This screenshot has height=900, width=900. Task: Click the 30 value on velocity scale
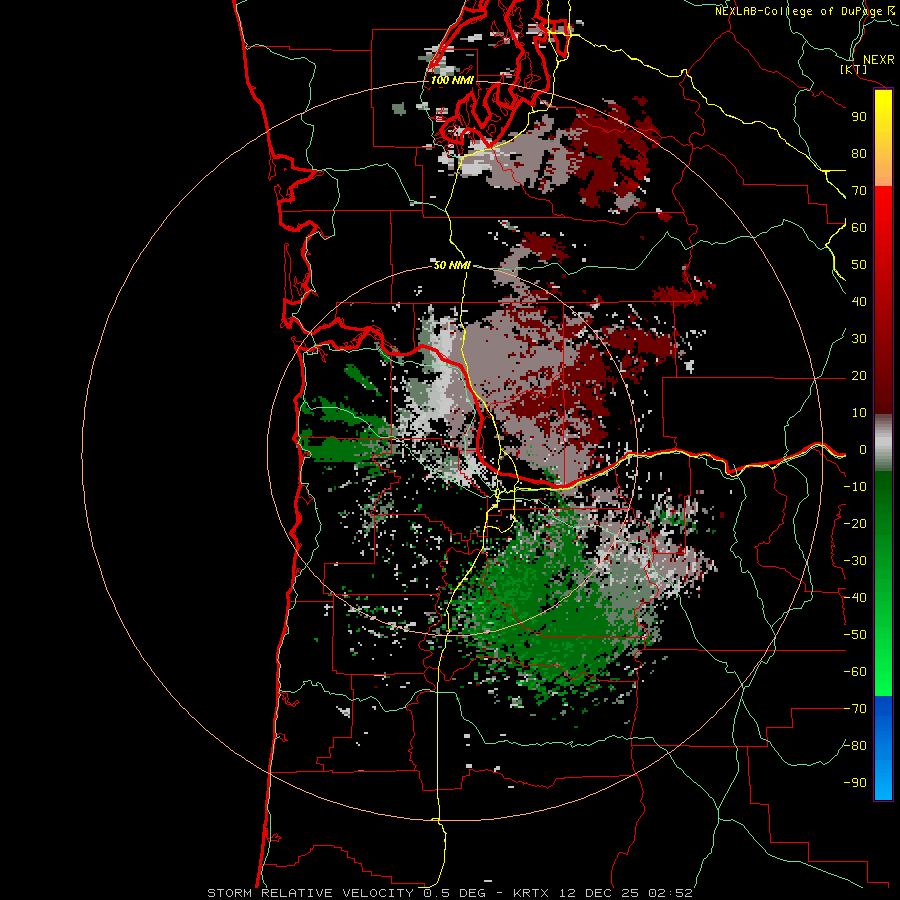(x=859, y=339)
